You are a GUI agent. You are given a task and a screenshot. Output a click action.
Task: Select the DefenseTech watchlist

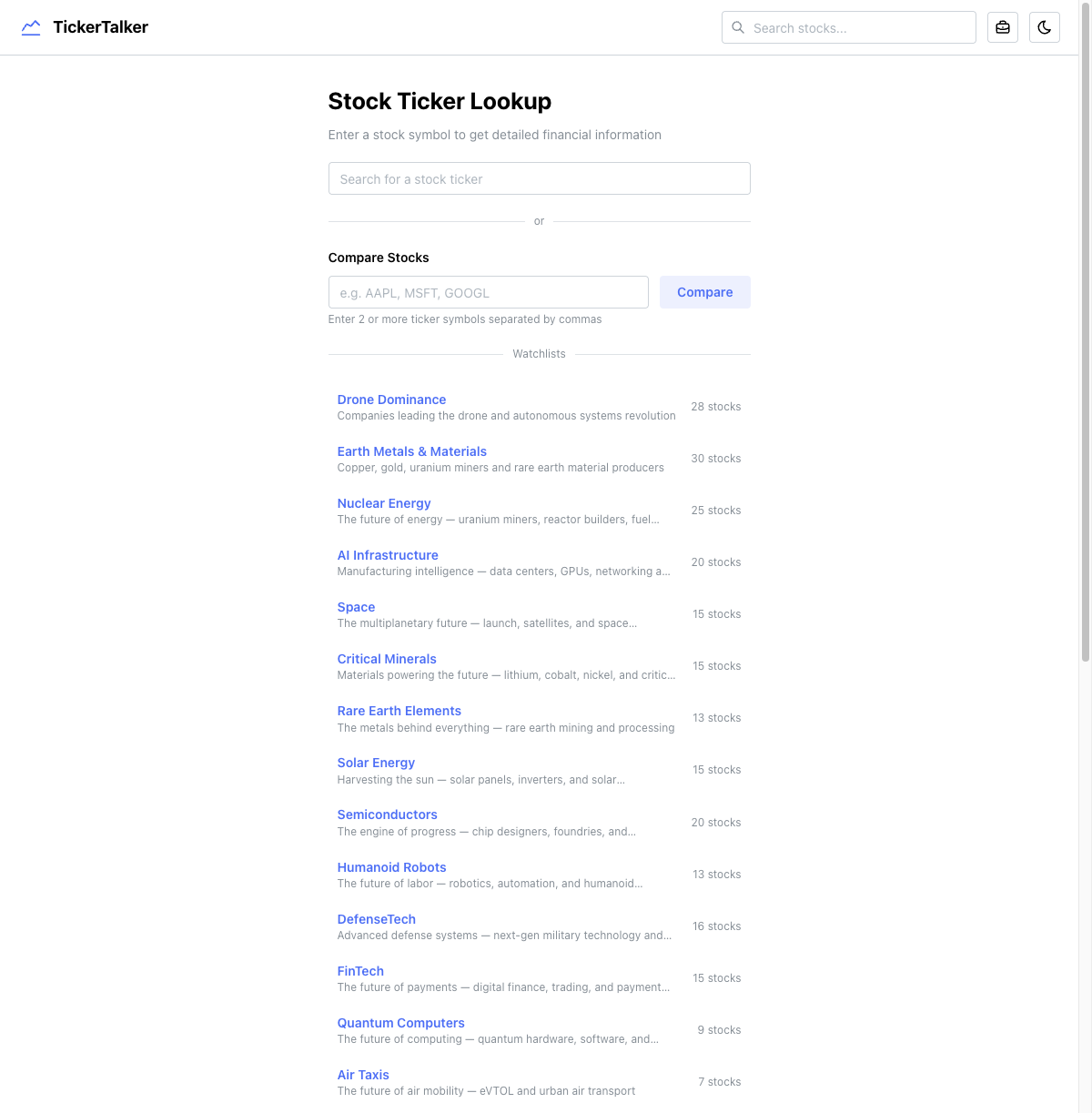click(376, 919)
